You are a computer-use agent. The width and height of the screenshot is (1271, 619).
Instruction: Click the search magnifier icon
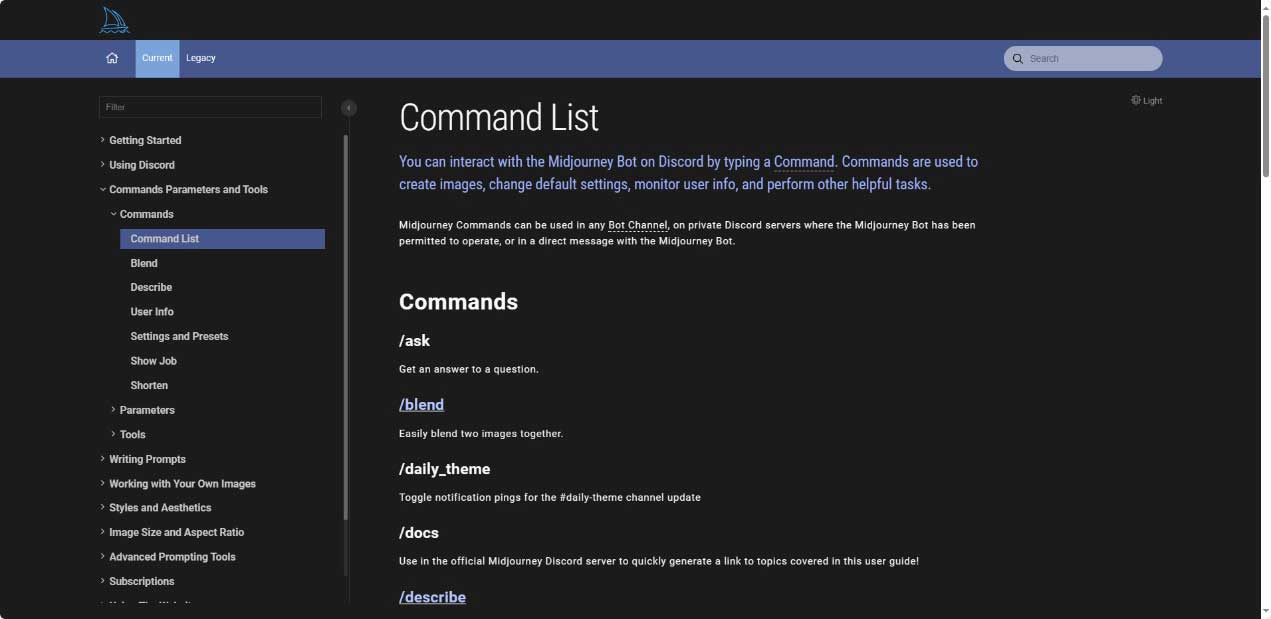pyautogui.click(x=1018, y=58)
